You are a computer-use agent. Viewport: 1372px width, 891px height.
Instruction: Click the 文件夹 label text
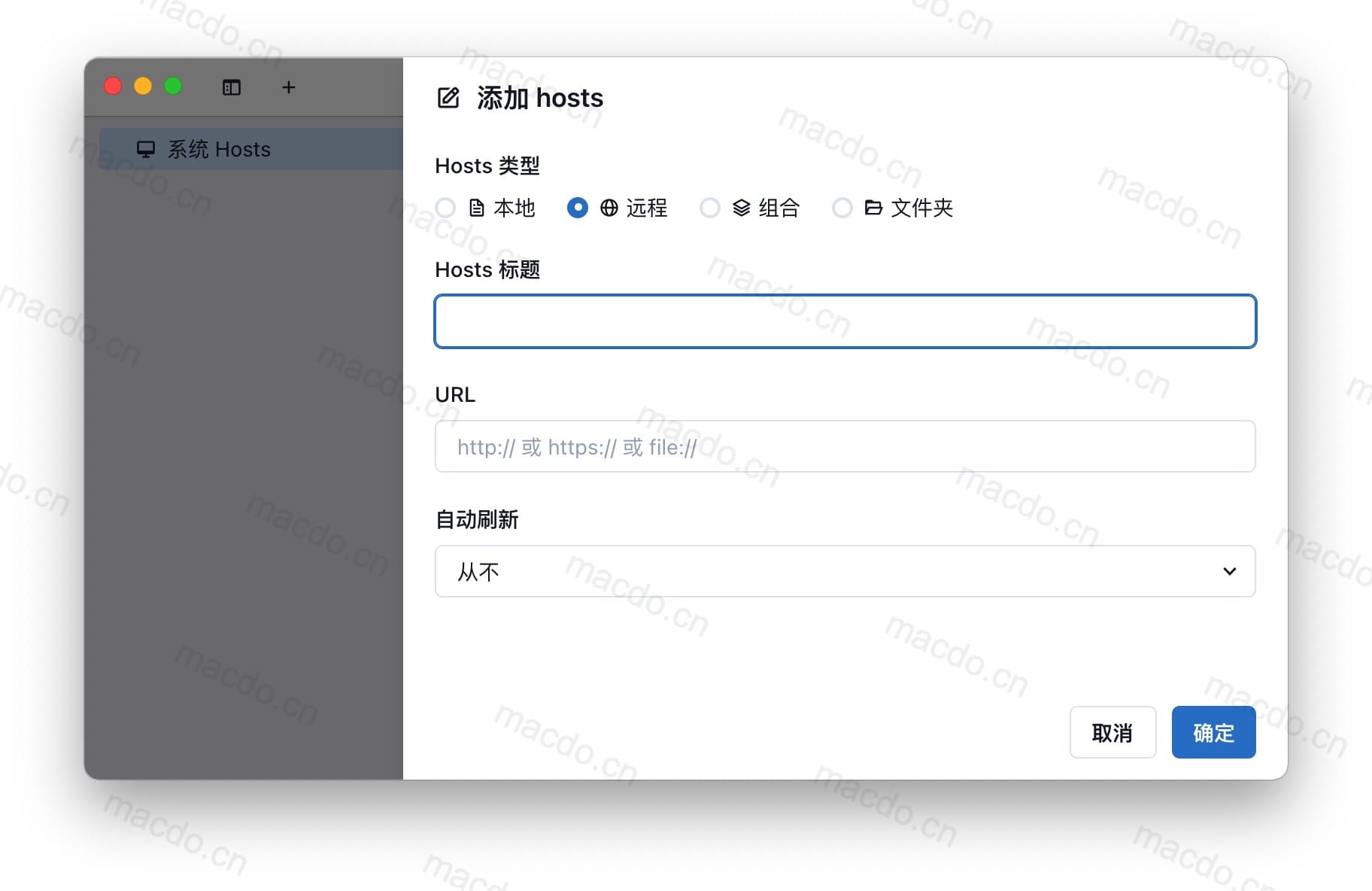pos(922,208)
